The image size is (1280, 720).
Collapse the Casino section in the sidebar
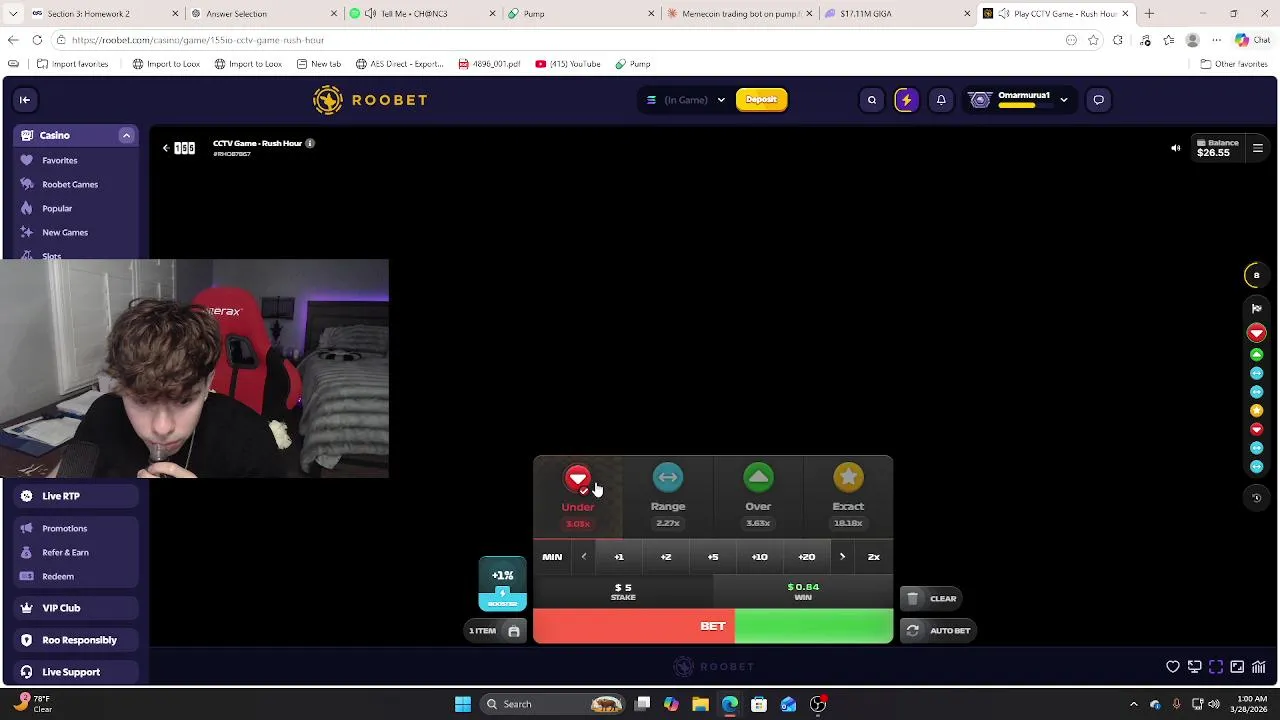(x=126, y=135)
